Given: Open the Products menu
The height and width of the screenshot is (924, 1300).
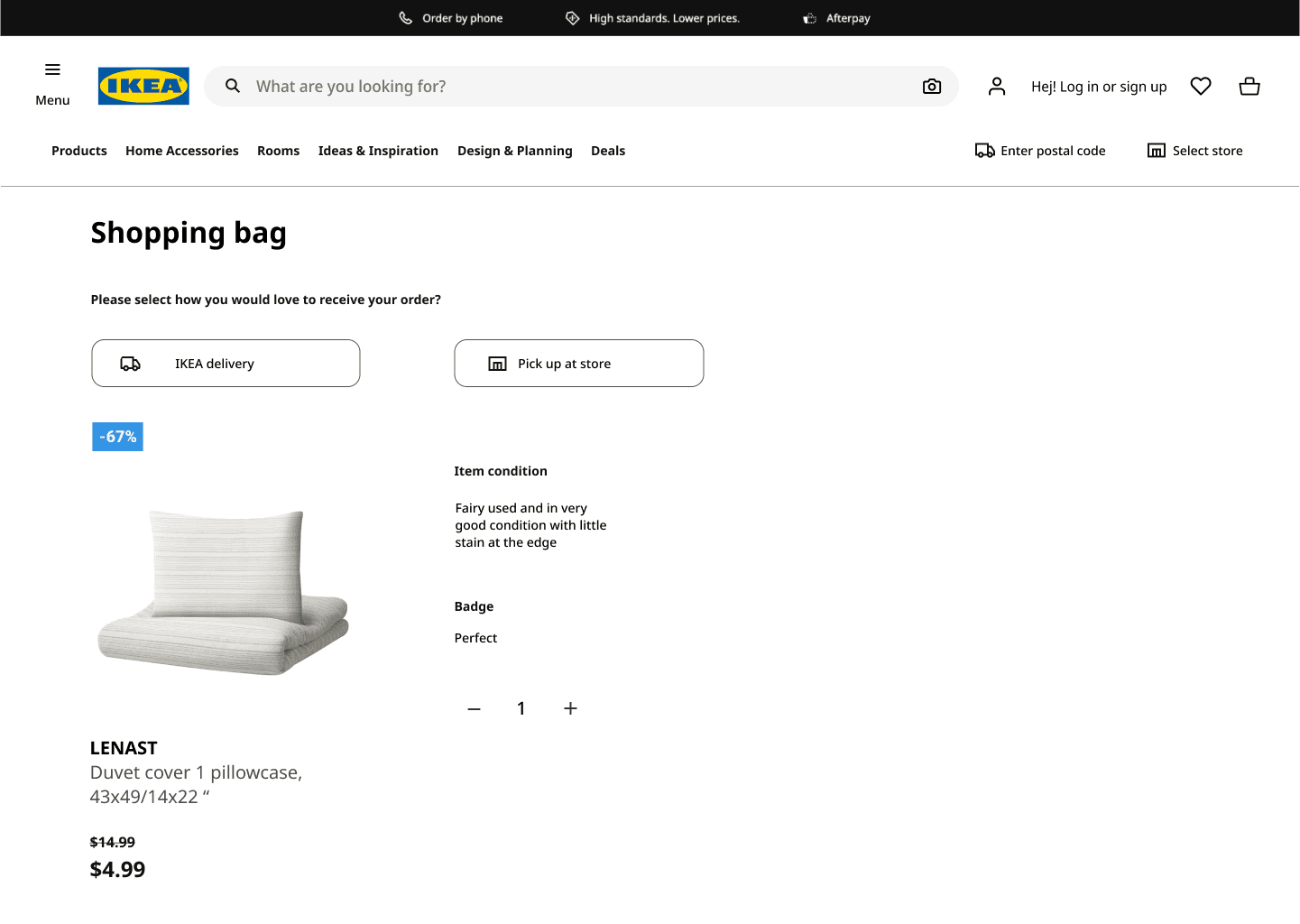Looking at the screenshot, I should point(79,151).
